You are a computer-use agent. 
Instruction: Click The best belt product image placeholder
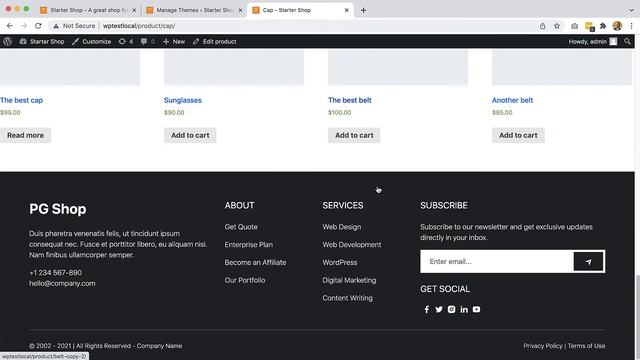398,67
